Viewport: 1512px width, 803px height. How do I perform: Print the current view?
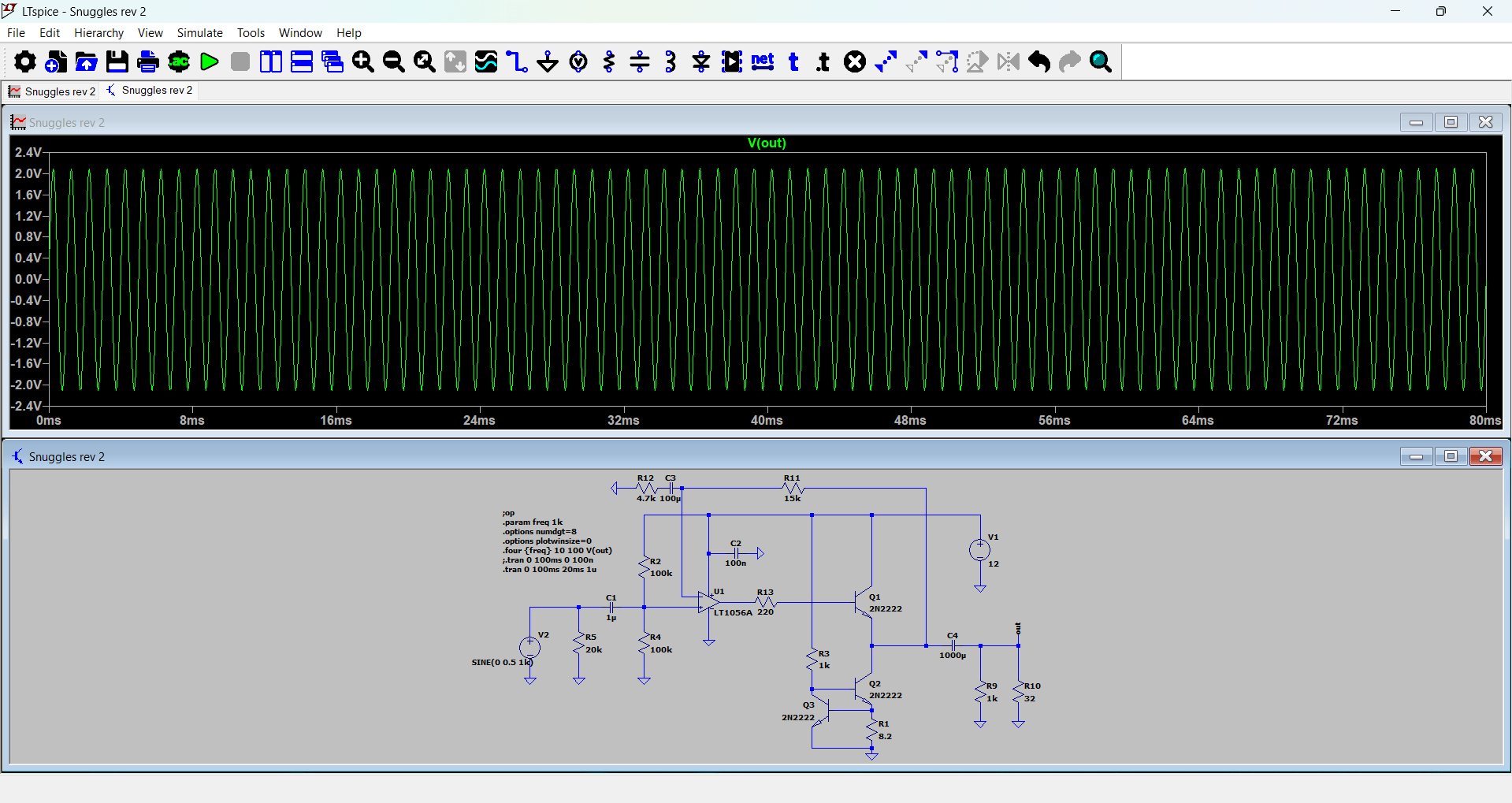[148, 61]
